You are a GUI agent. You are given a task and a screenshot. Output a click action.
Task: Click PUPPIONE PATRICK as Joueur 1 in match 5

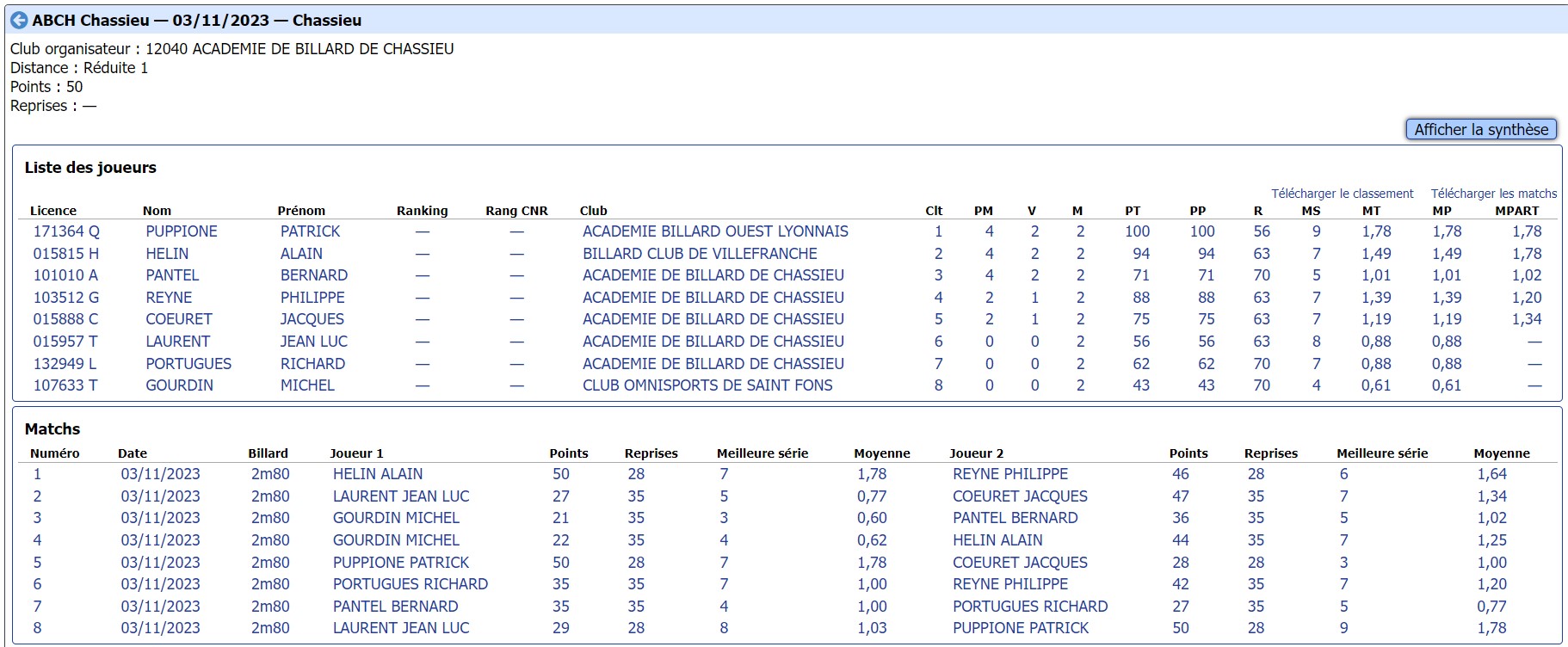[401, 563]
